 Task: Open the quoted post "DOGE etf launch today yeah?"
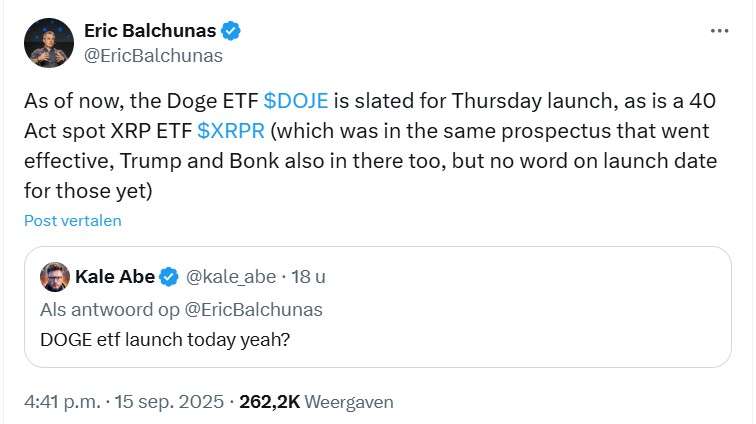[x=163, y=338]
